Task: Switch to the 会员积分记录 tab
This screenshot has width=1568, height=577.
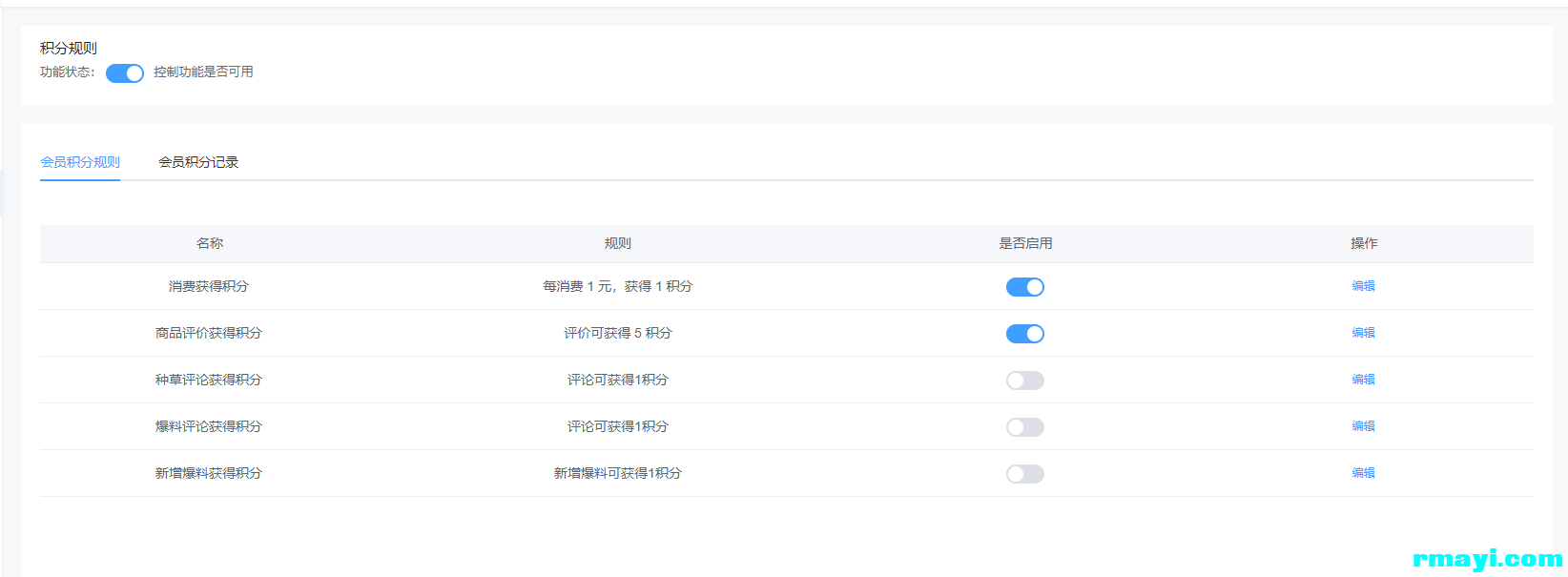Action: click(198, 162)
